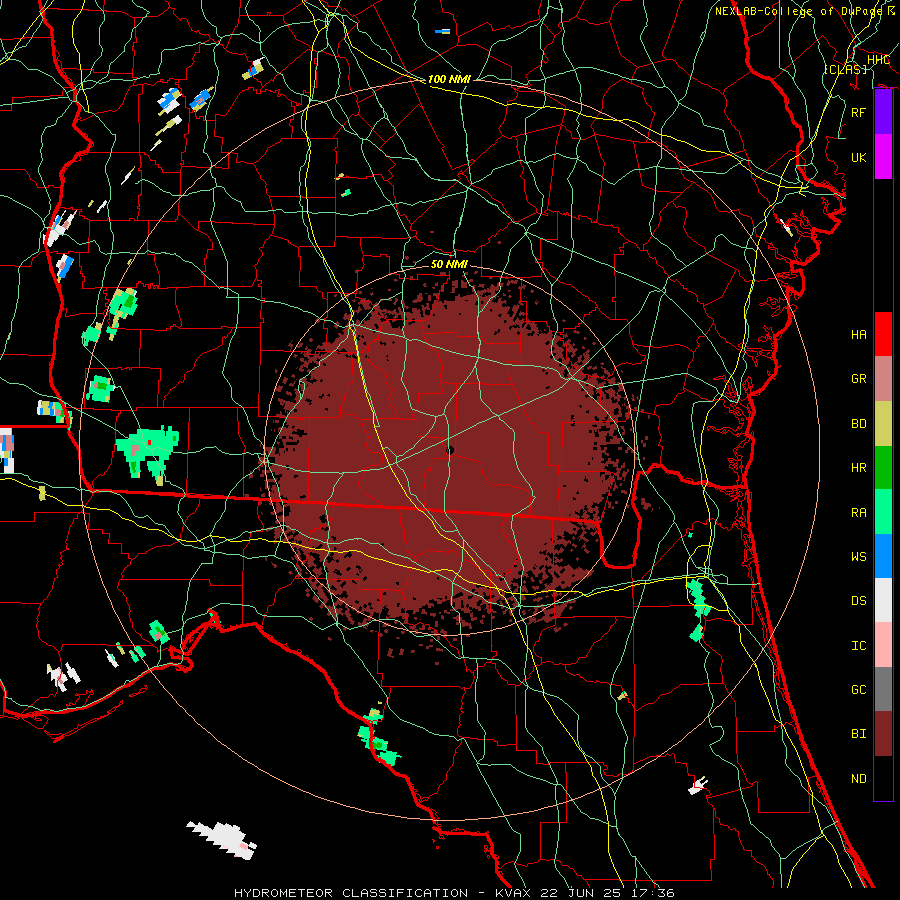
Task: Pick the light green RA legend swatch
Action: [883, 512]
